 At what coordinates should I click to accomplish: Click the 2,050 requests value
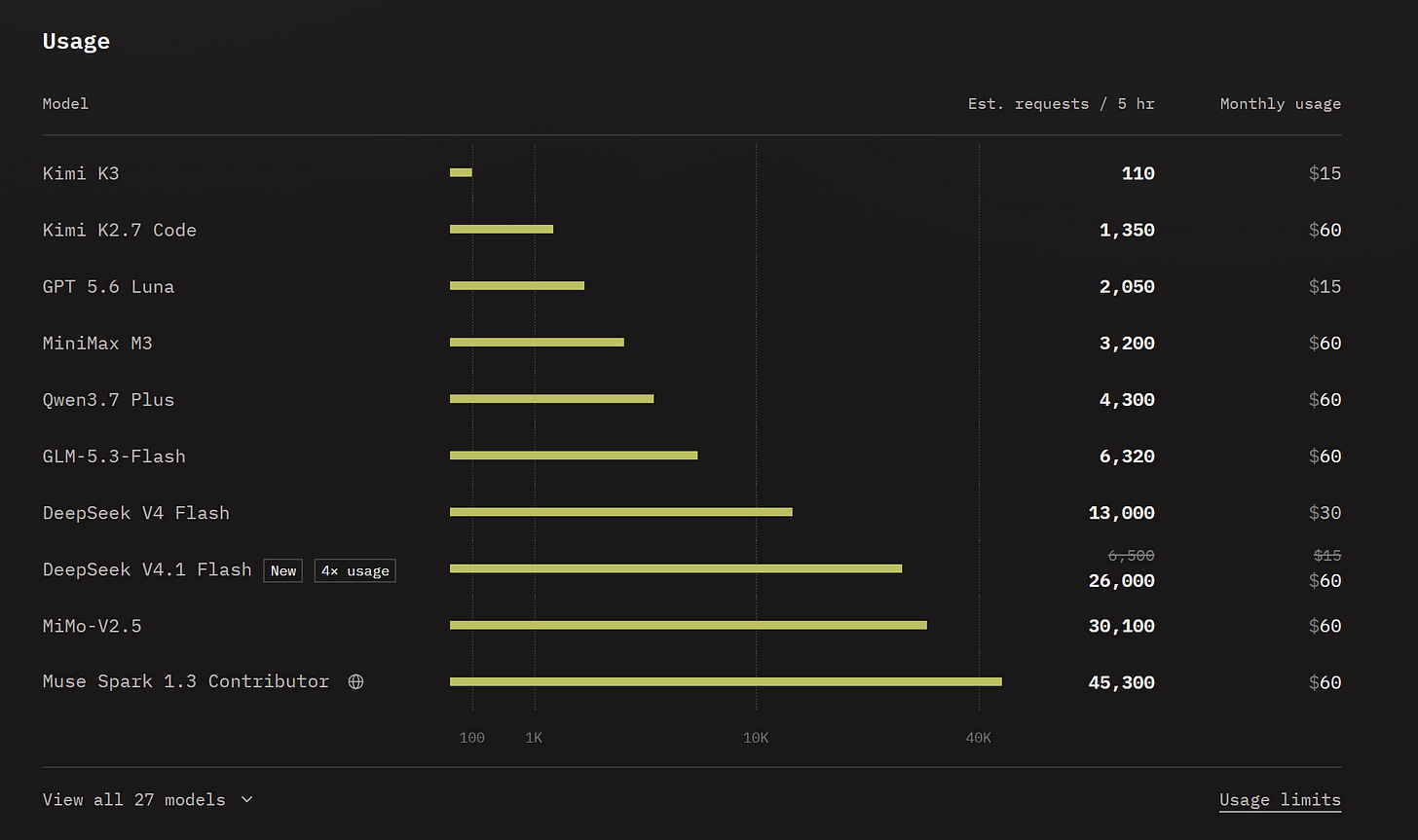[1127, 286]
